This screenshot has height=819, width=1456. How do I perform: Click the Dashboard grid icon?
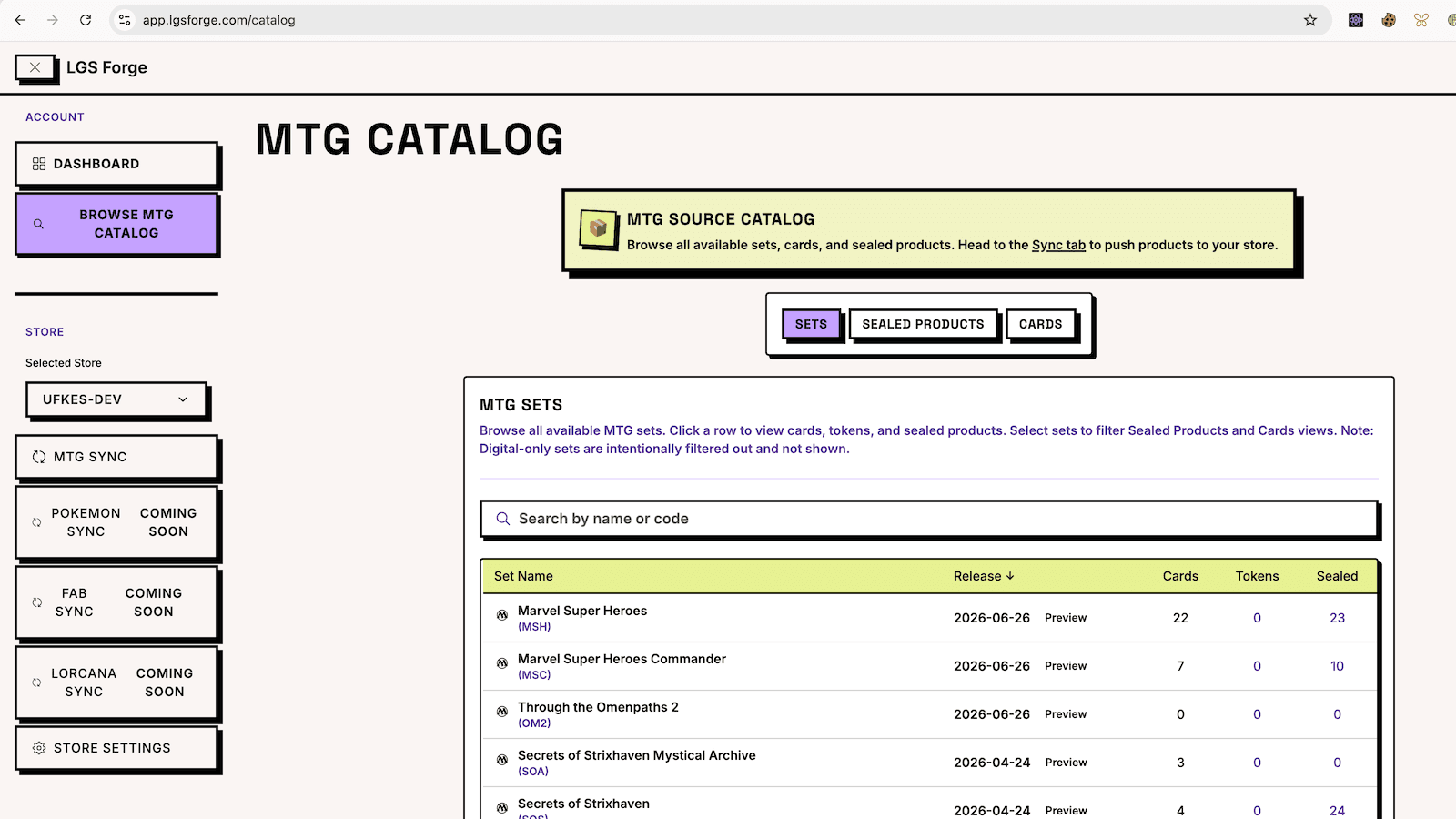(39, 164)
